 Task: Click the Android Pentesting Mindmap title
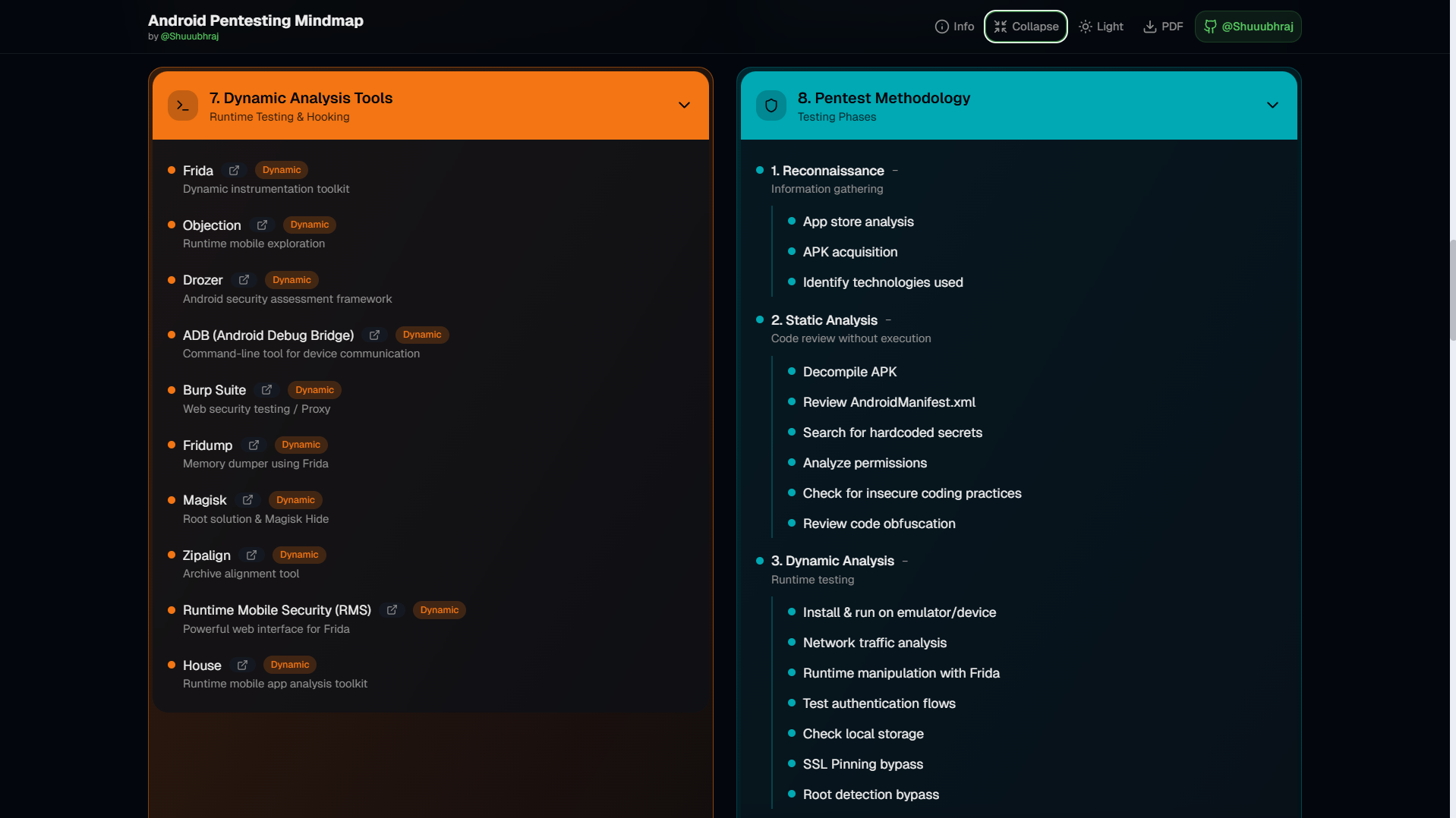click(x=256, y=20)
